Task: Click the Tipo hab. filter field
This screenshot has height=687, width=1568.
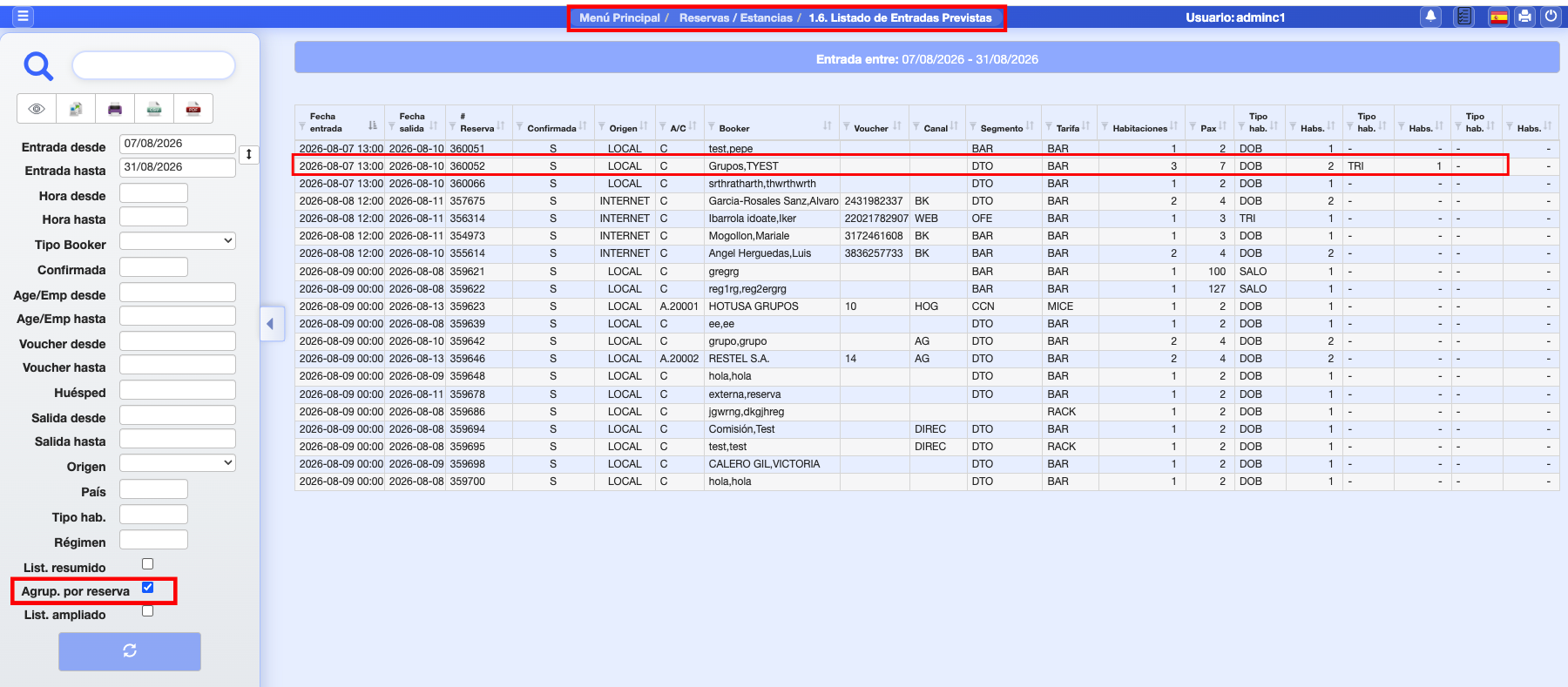Action: click(x=153, y=515)
